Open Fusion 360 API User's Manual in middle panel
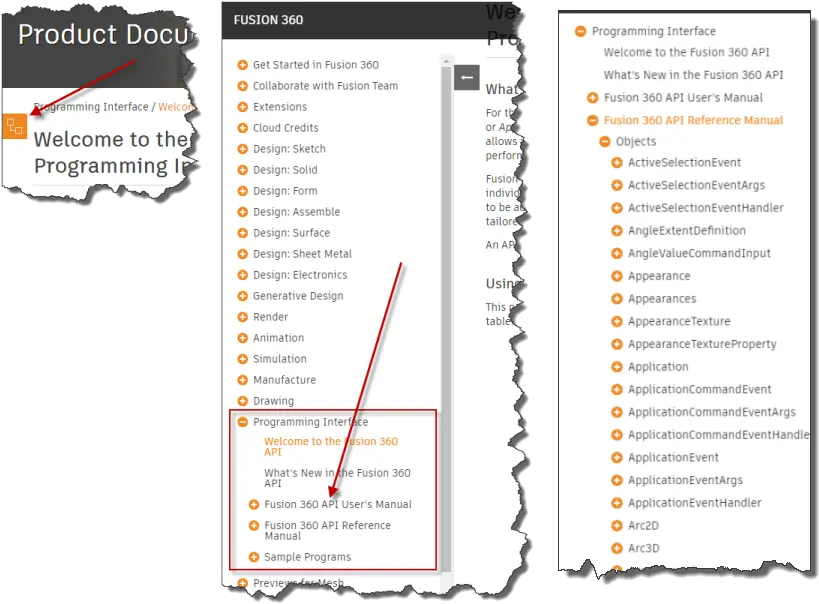 point(337,504)
